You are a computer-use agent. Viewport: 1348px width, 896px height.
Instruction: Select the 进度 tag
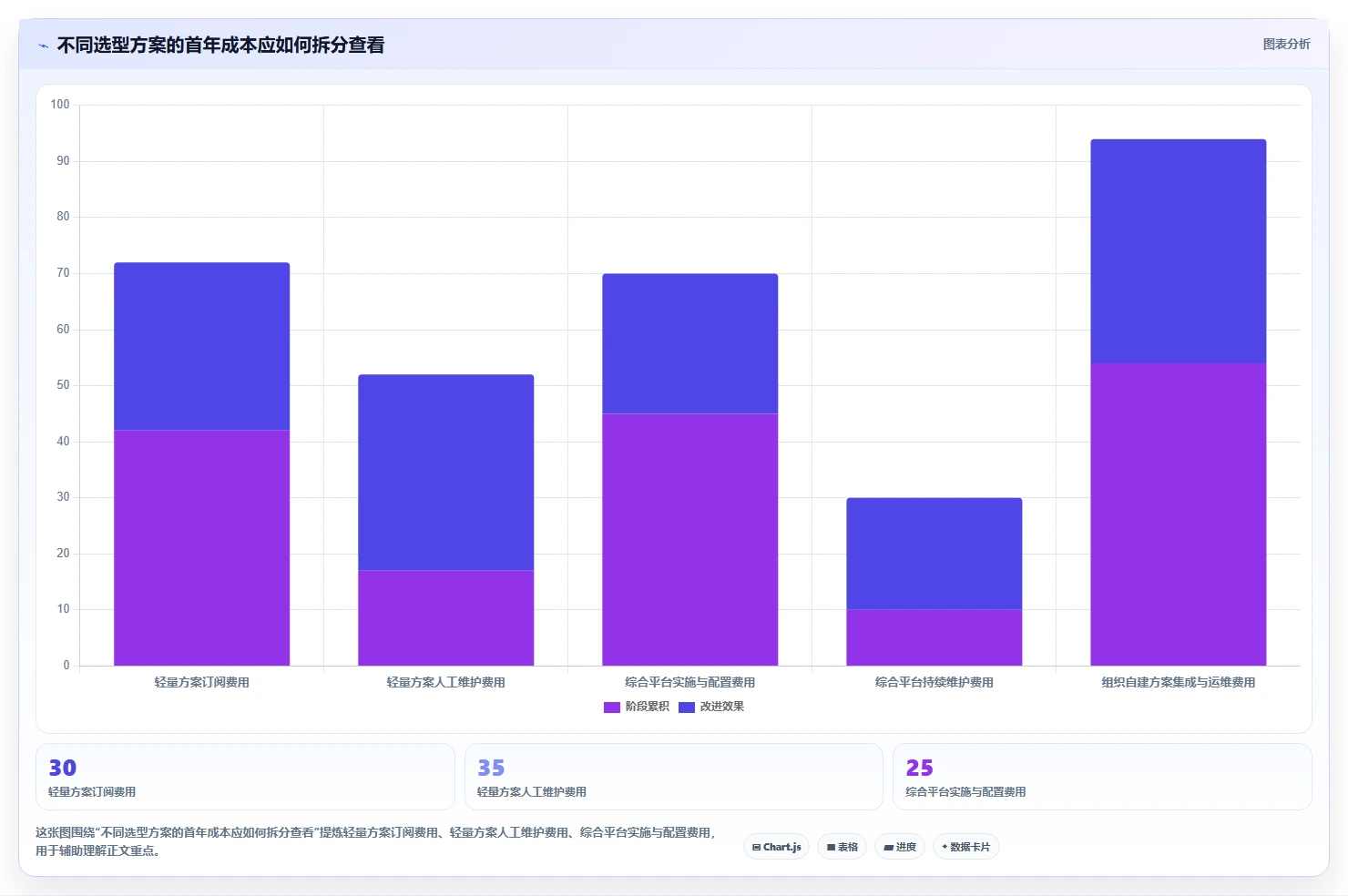click(x=900, y=847)
